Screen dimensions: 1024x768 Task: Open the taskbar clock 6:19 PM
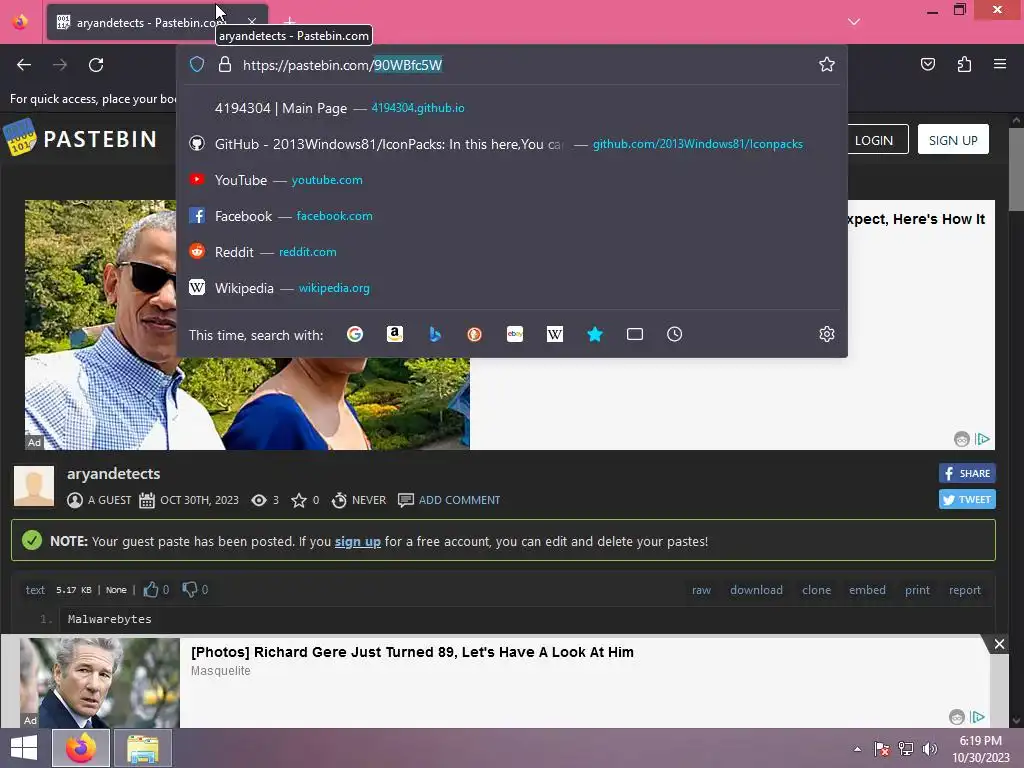click(x=980, y=749)
